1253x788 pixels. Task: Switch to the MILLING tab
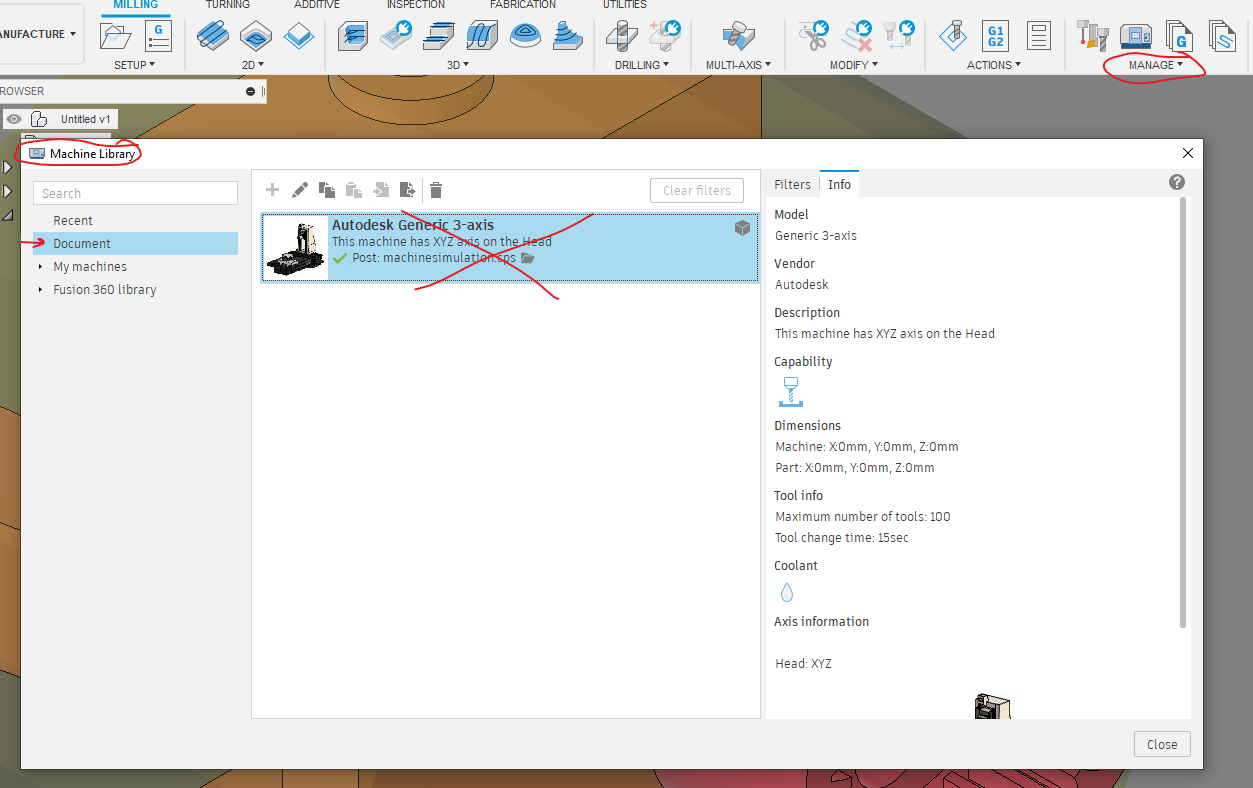(135, 6)
